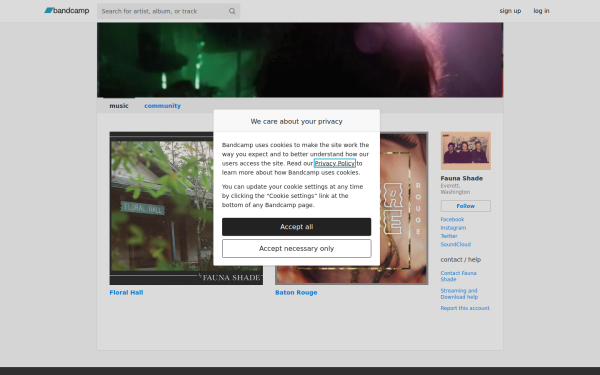Accept all cookies
This screenshot has width=600, height=375.
pos(297,227)
